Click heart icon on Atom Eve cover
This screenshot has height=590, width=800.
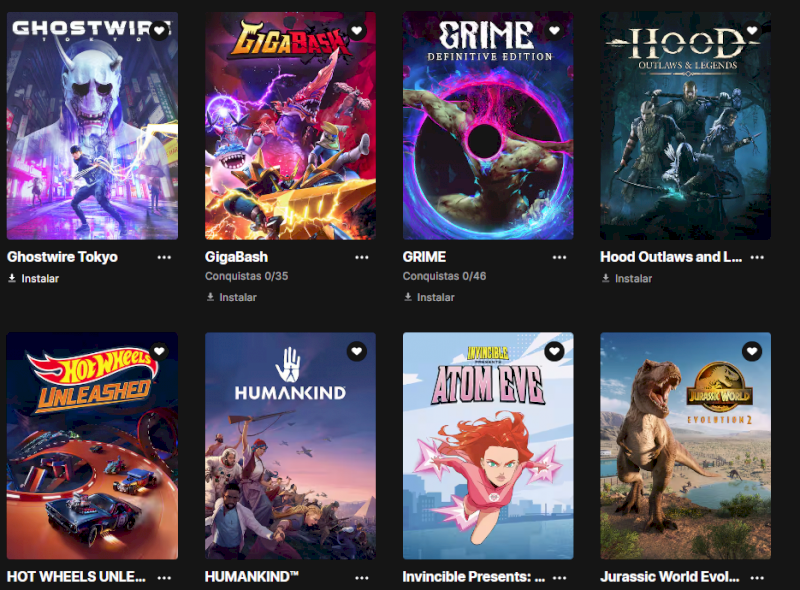click(555, 351)
